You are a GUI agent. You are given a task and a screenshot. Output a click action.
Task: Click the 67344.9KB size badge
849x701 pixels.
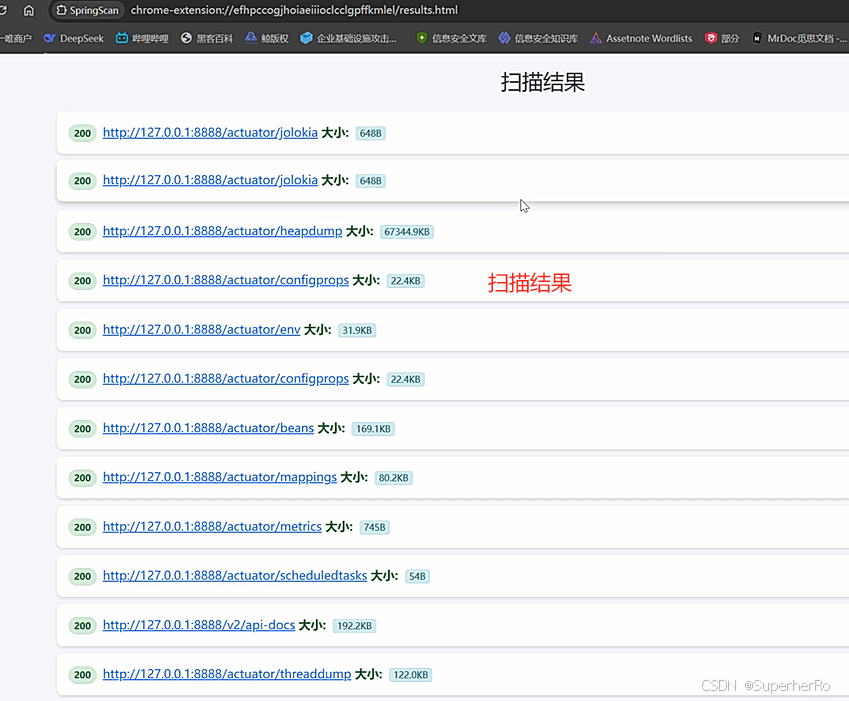407,232
